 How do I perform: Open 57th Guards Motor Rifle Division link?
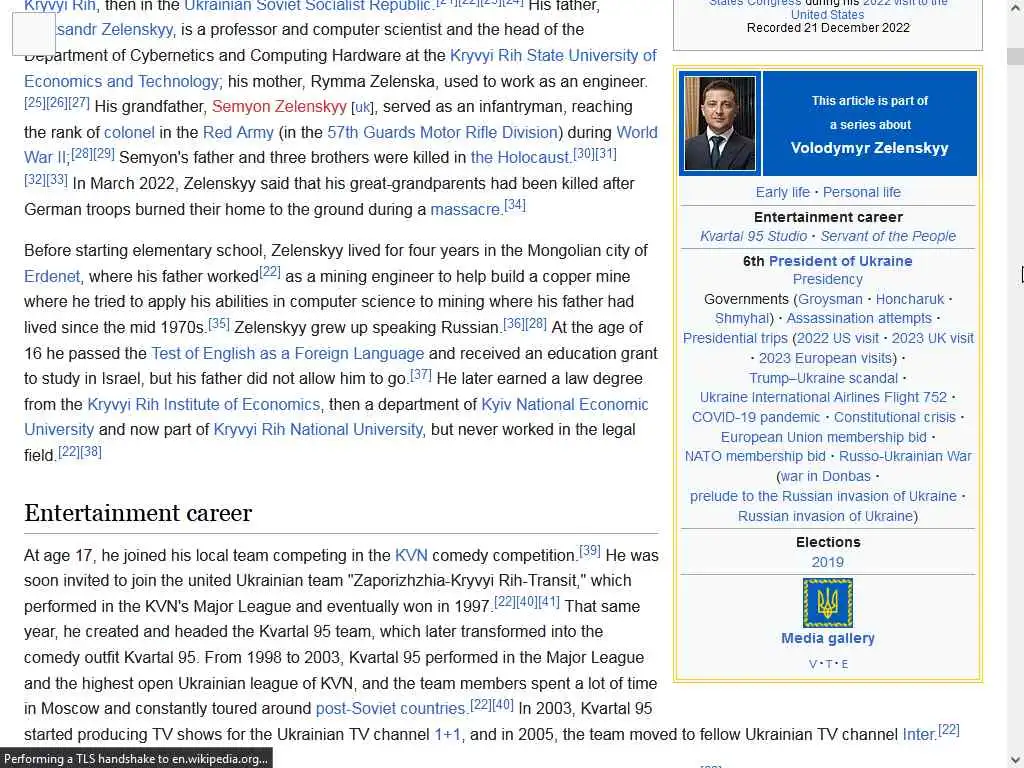pyautogui.click(x=442, y=133)
